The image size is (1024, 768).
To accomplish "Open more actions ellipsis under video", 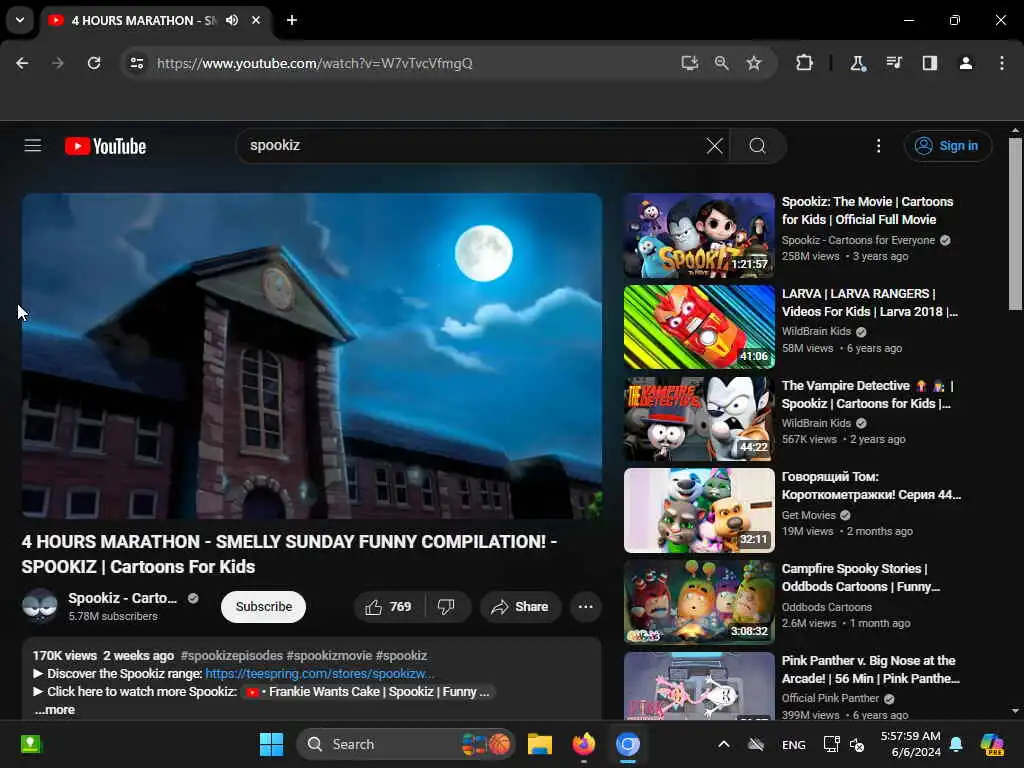I will pos(585,607).
